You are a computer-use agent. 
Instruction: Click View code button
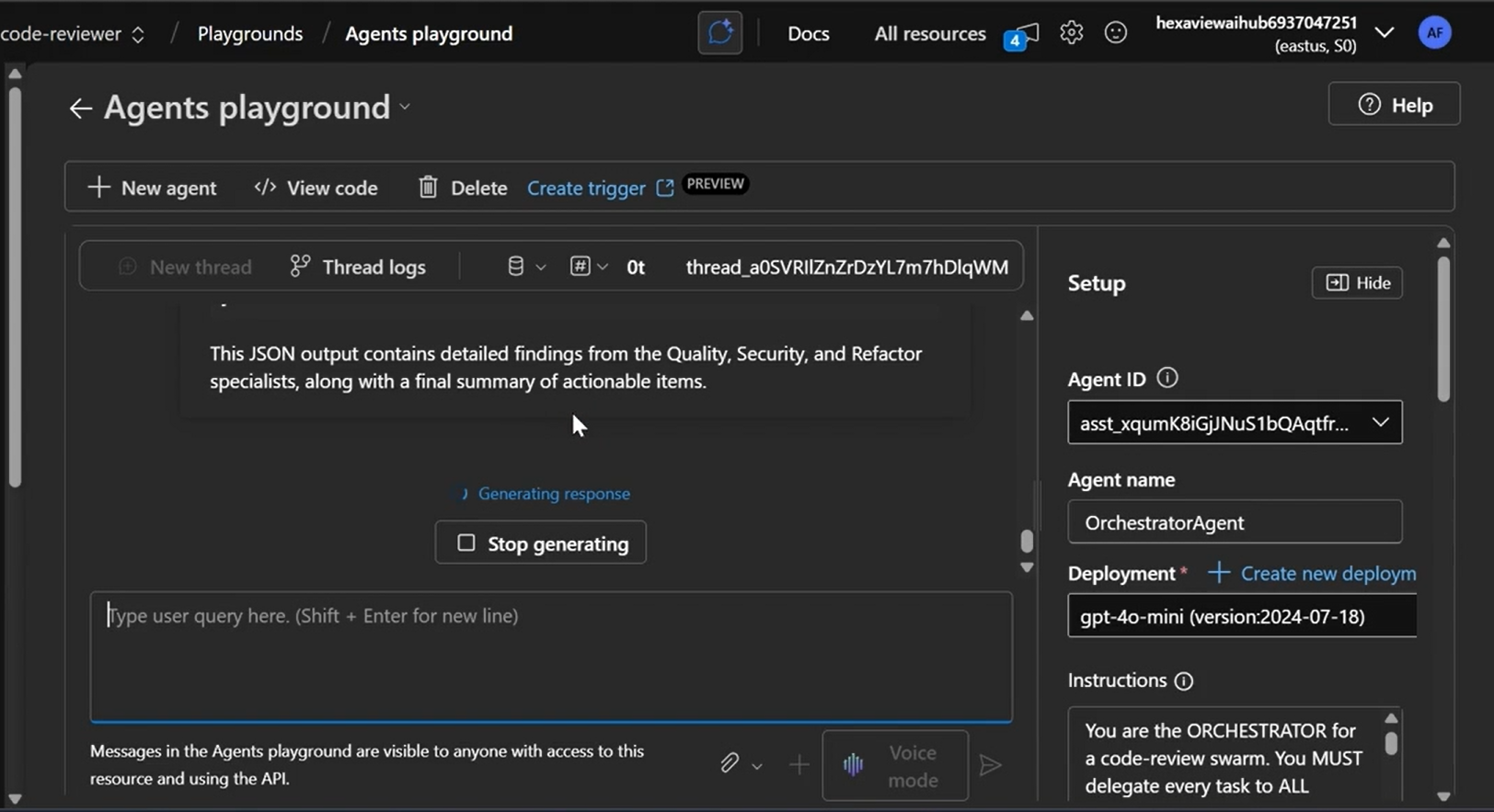point(316,188)
